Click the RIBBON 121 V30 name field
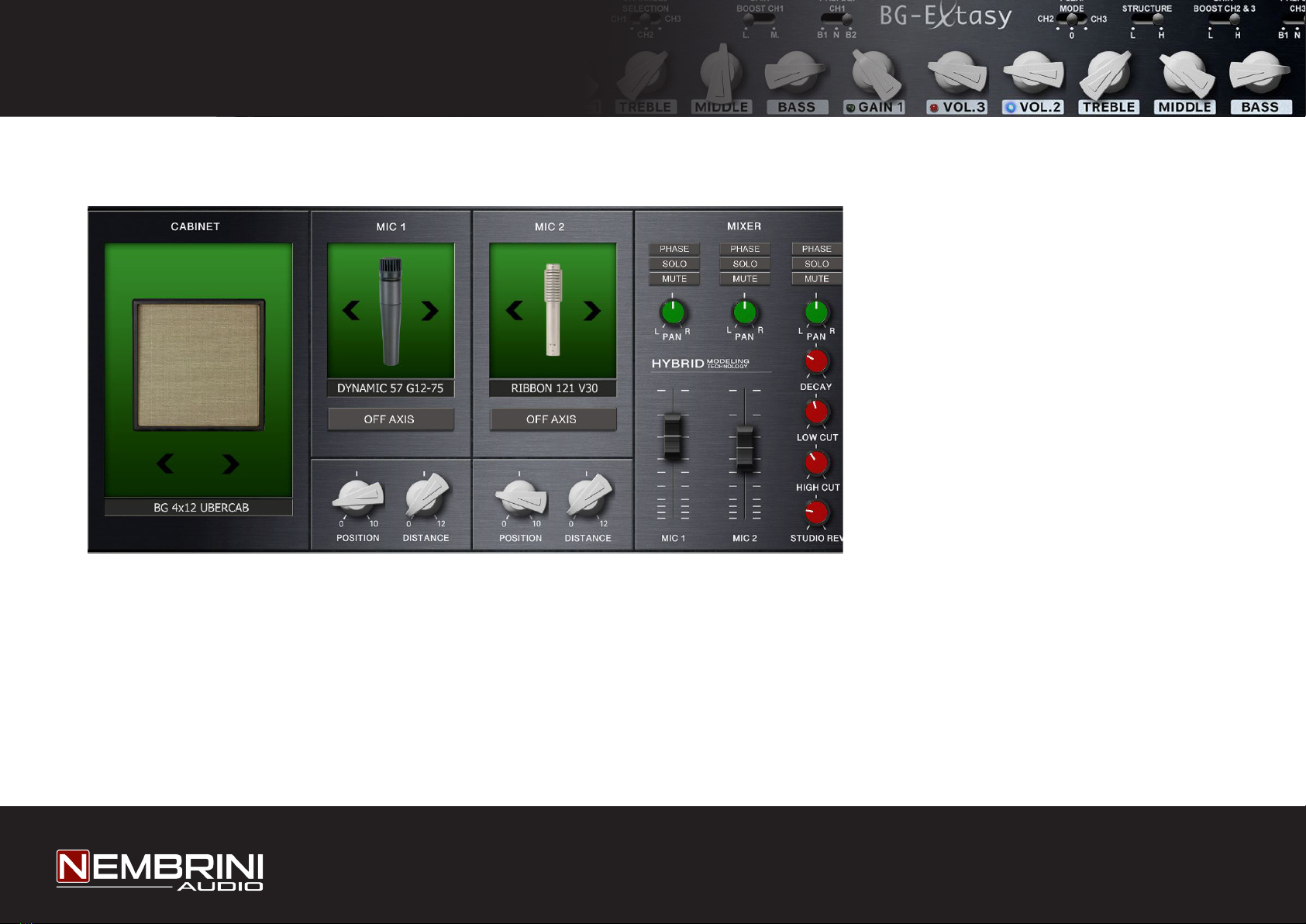The width and height of the screenshot is (1306, 924). coord(553,388)
